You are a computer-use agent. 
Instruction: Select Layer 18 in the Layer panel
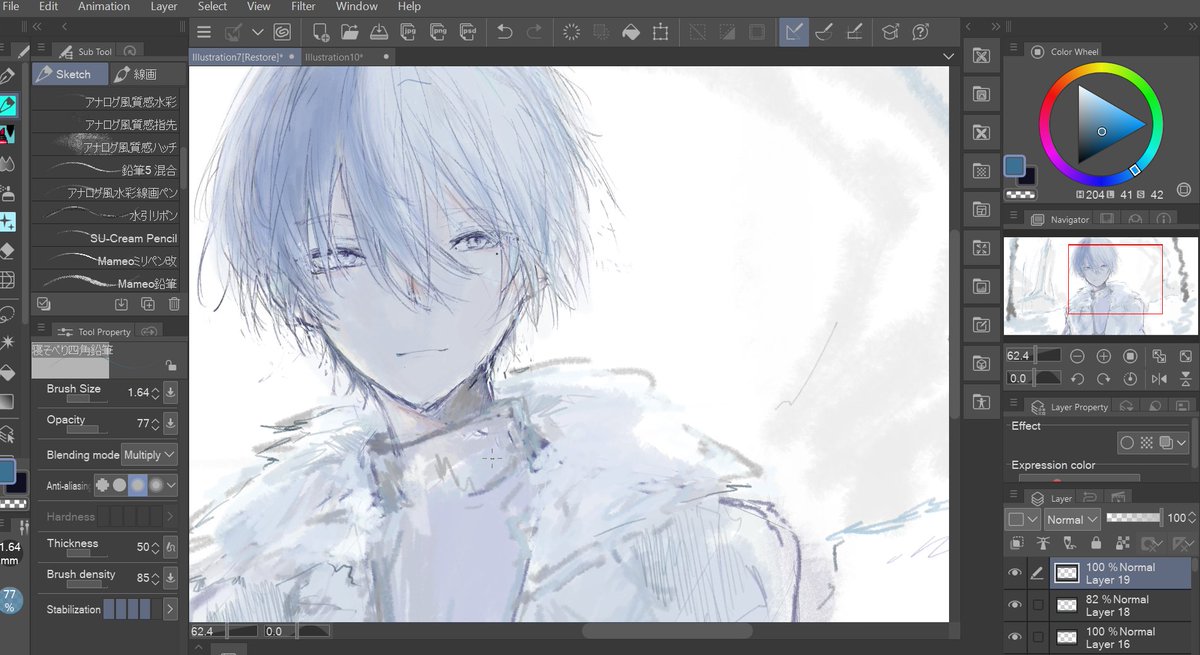click(x=1120, y=605)
